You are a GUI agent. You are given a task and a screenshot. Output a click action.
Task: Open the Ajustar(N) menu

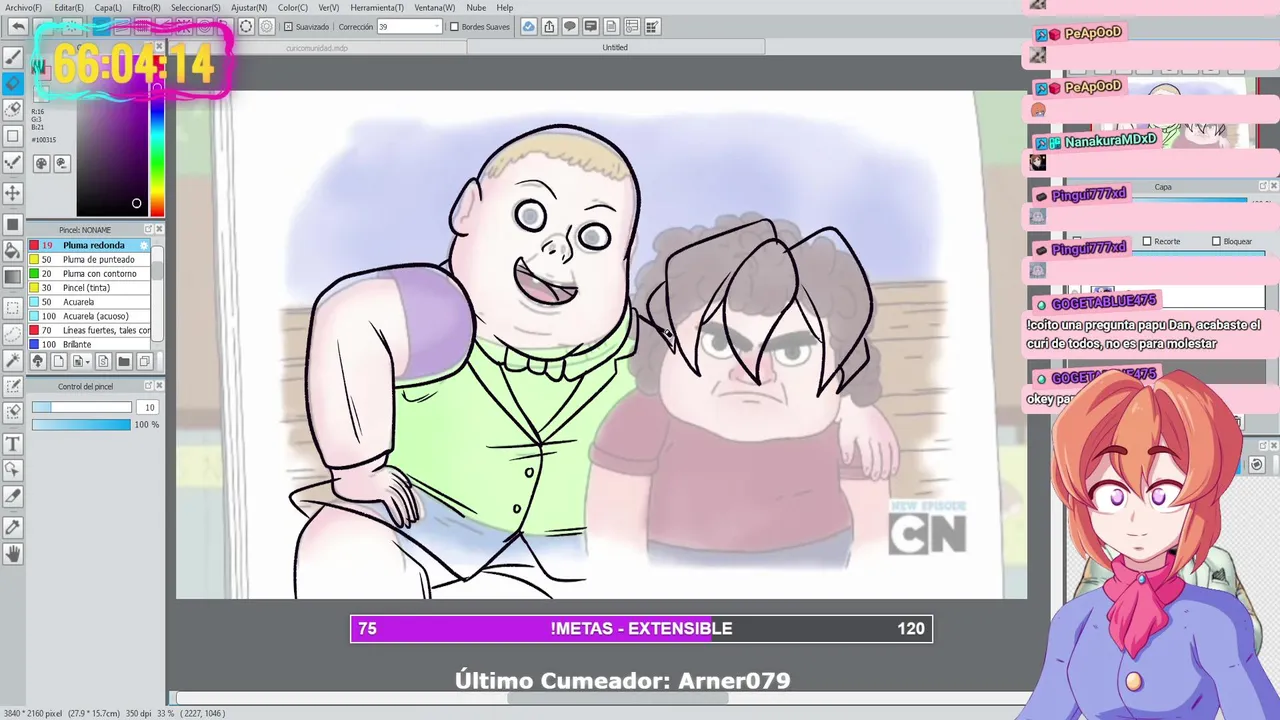(x=249, y=7)
